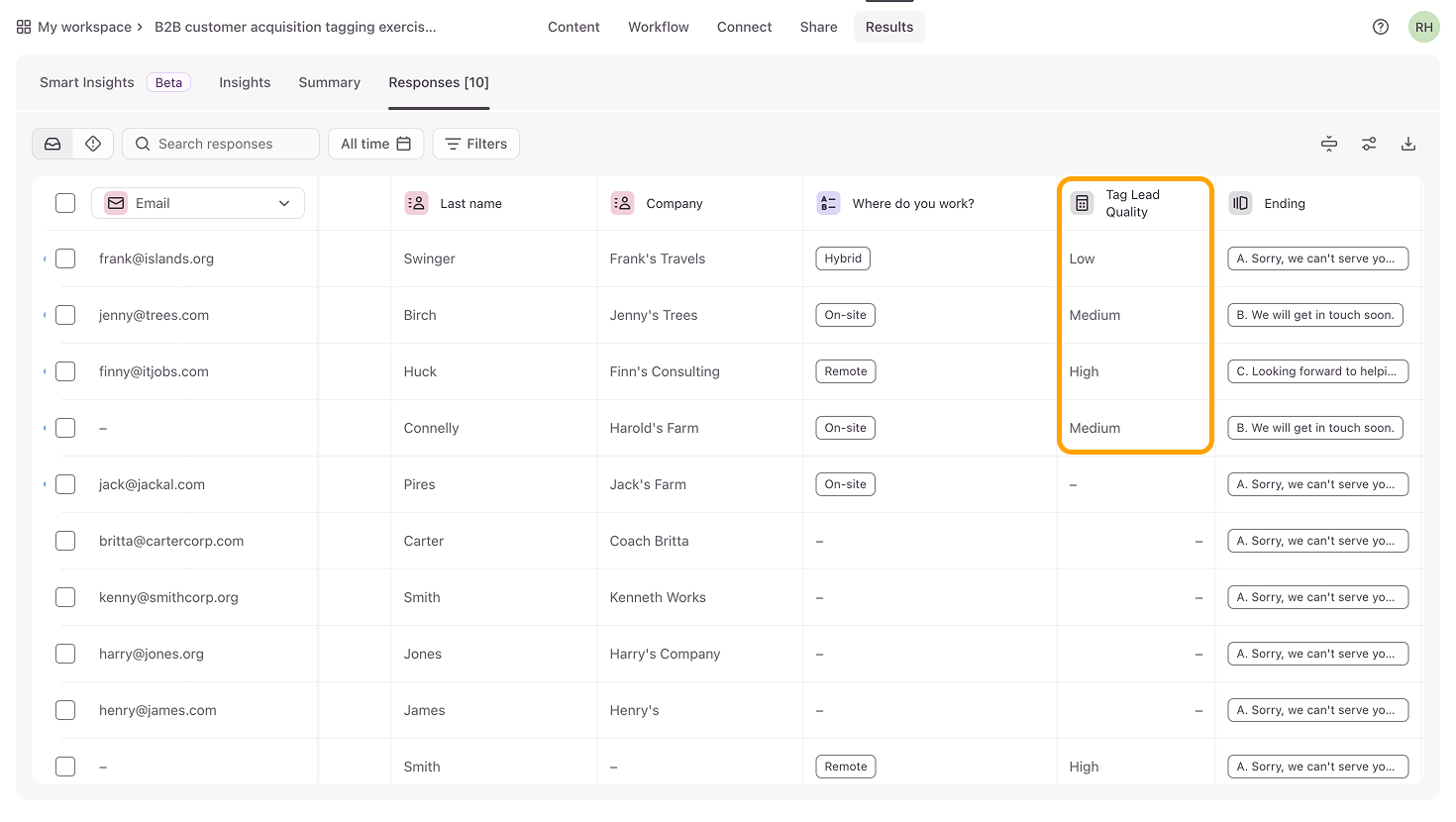
Task: Click the Beta badge next to Smart Insights
Action: [168, 82]
